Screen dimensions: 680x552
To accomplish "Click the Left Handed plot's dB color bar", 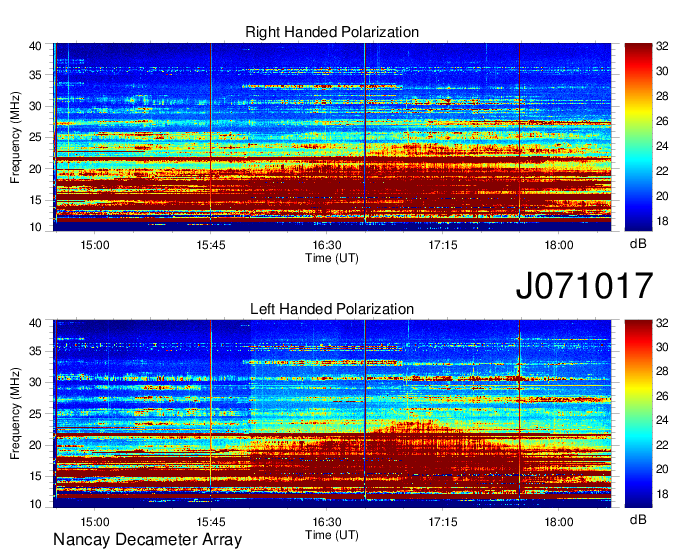I will pyautogui.click(x=638, y=414).
